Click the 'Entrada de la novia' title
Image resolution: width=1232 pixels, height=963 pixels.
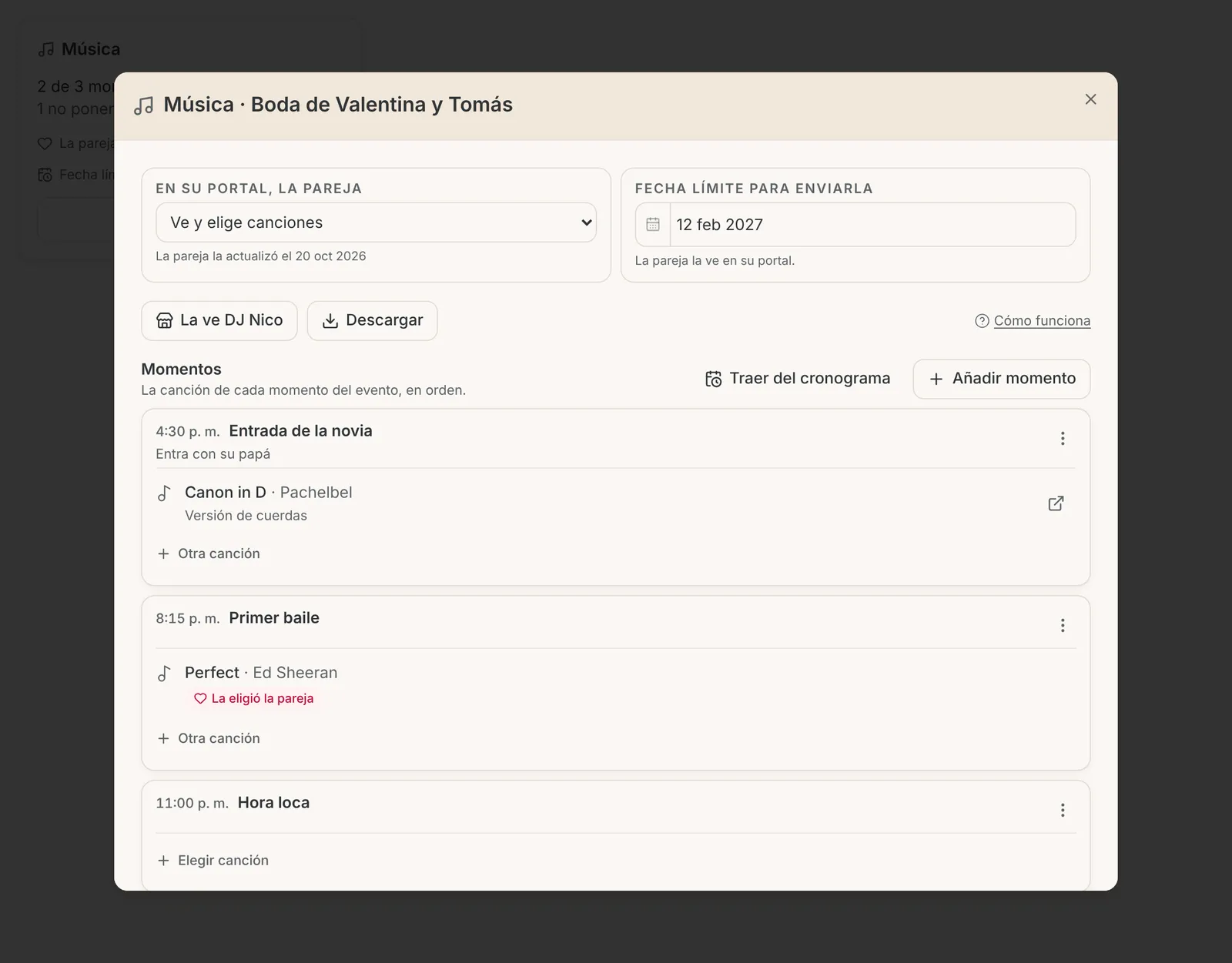click(300, 431)
